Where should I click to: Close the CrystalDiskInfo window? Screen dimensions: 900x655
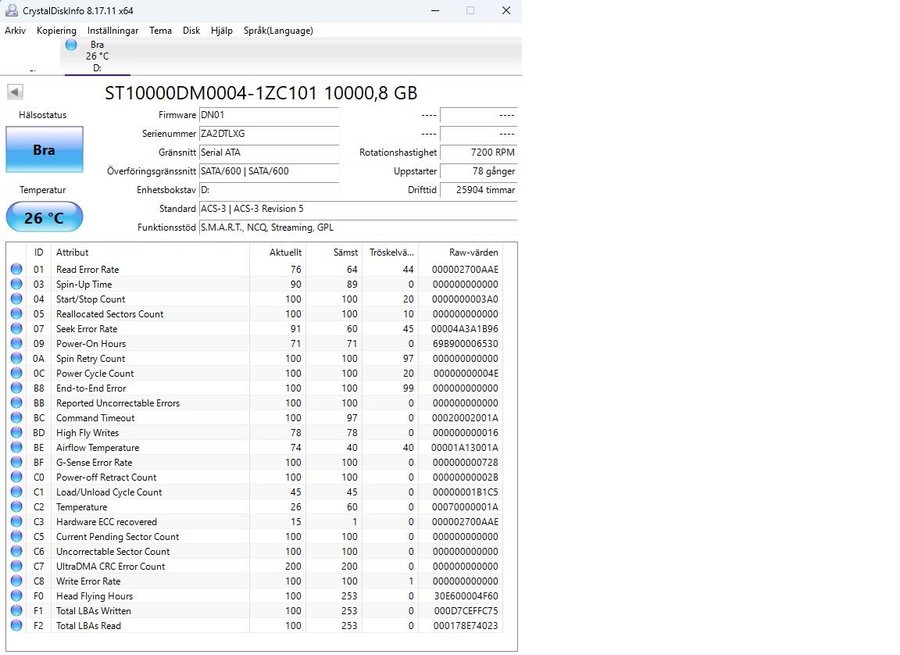coord(506,10)
